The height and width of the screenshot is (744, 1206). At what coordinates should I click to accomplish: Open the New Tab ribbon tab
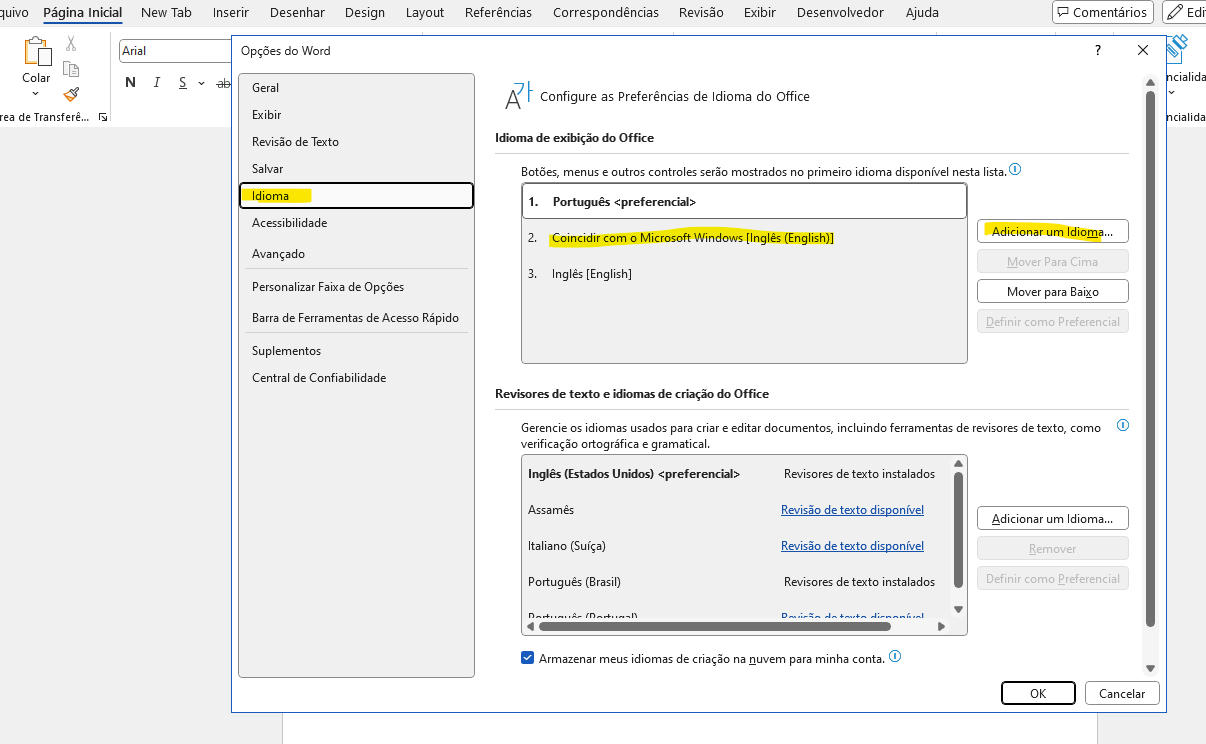(168, 13)
